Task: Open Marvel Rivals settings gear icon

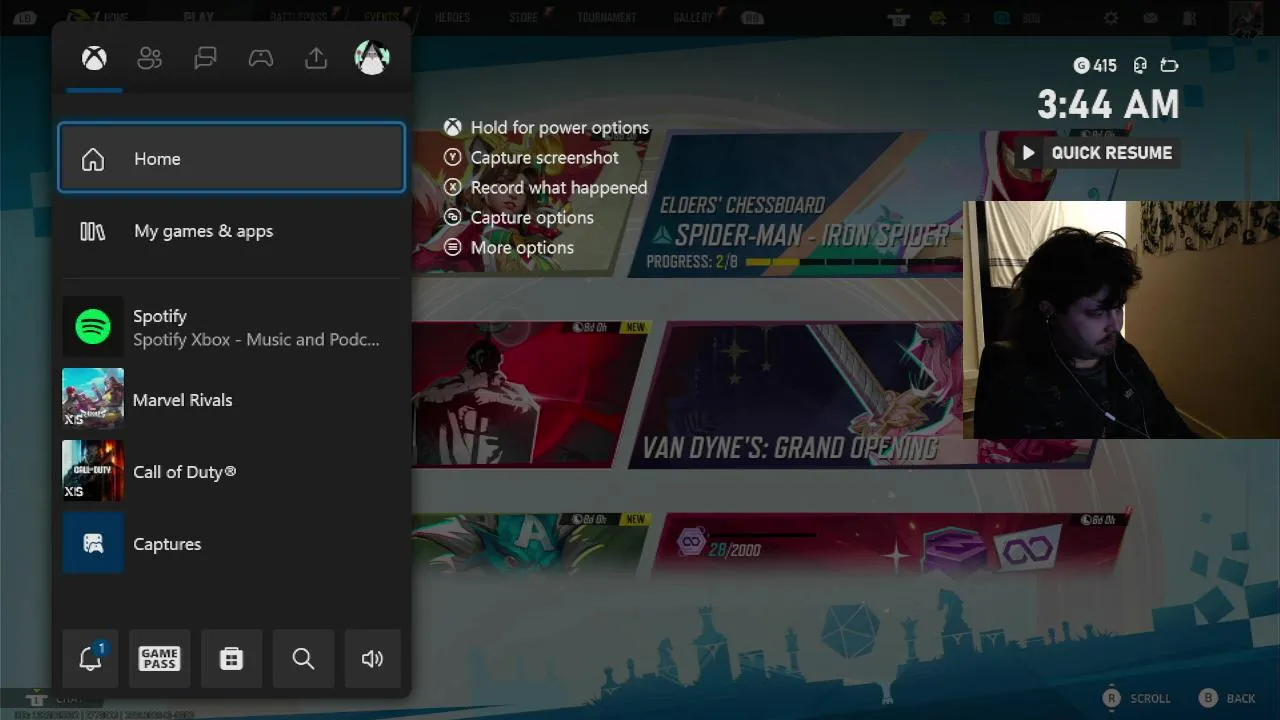Action: point(1111,18)
